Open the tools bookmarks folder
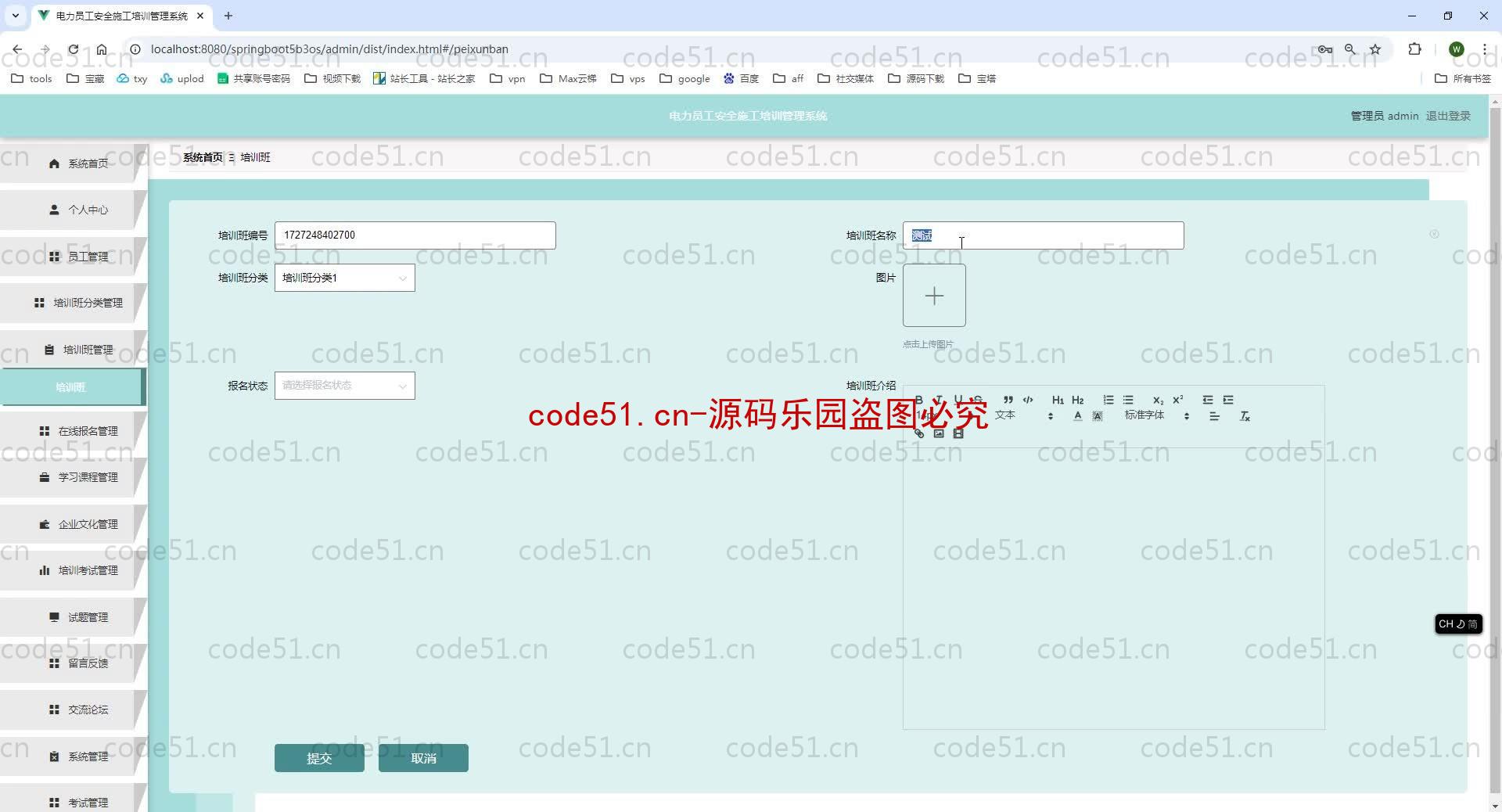 click(31, 78)
